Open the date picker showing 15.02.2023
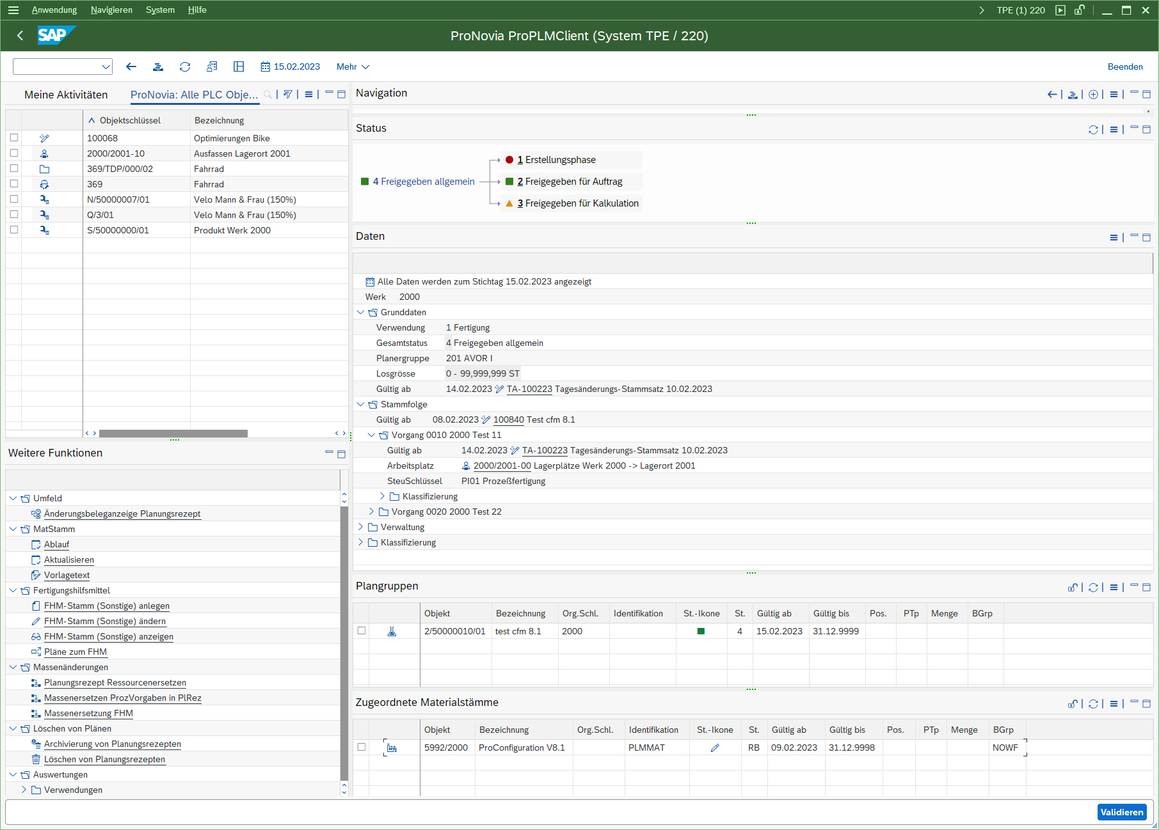The image size is (1159, 830). (x=290, y=67)
